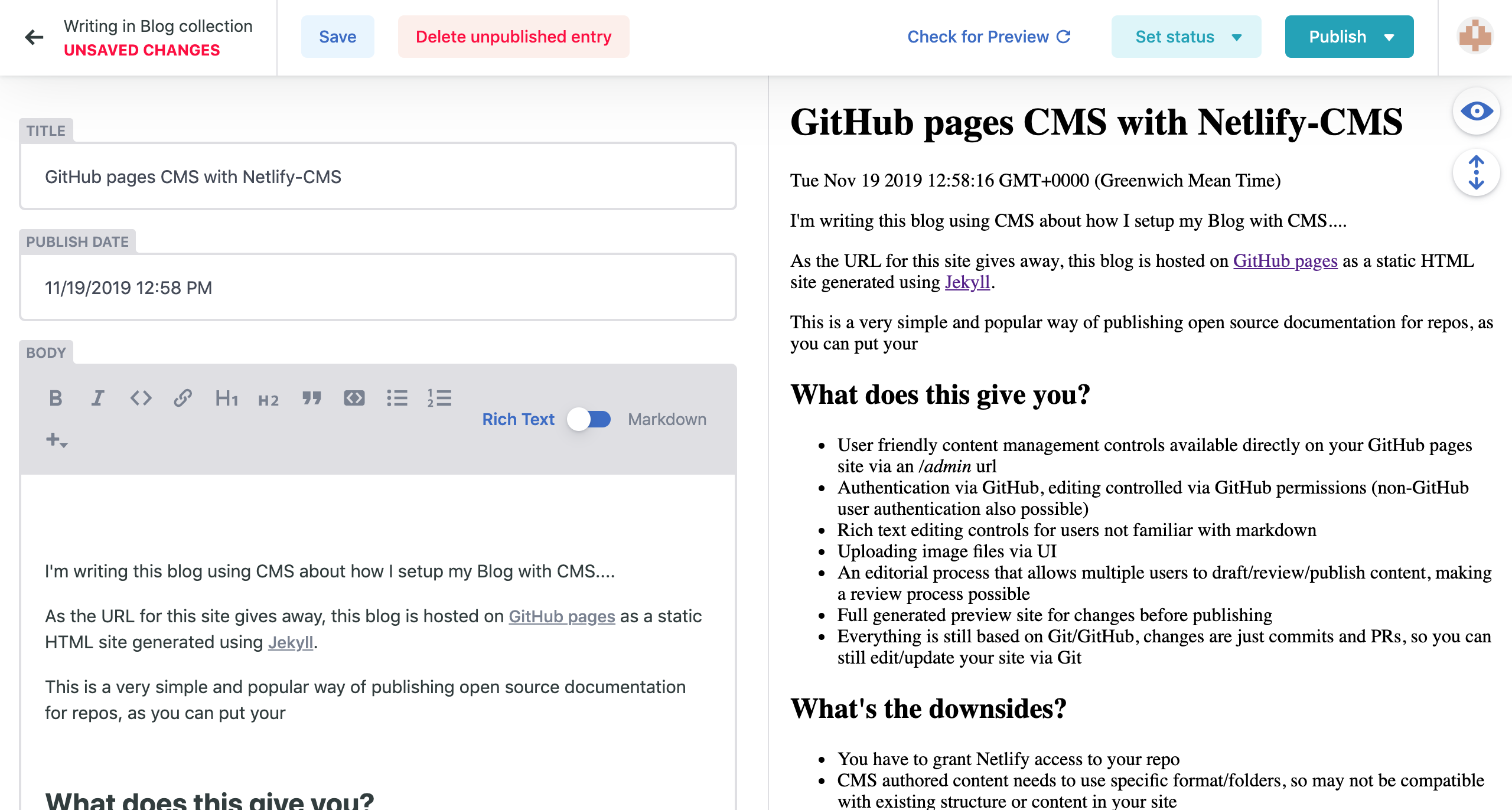This screenshot has width=1512, height=810.
Task: Click the 'UNSAVED CHANGES' status text
Action: click(142, 50)
